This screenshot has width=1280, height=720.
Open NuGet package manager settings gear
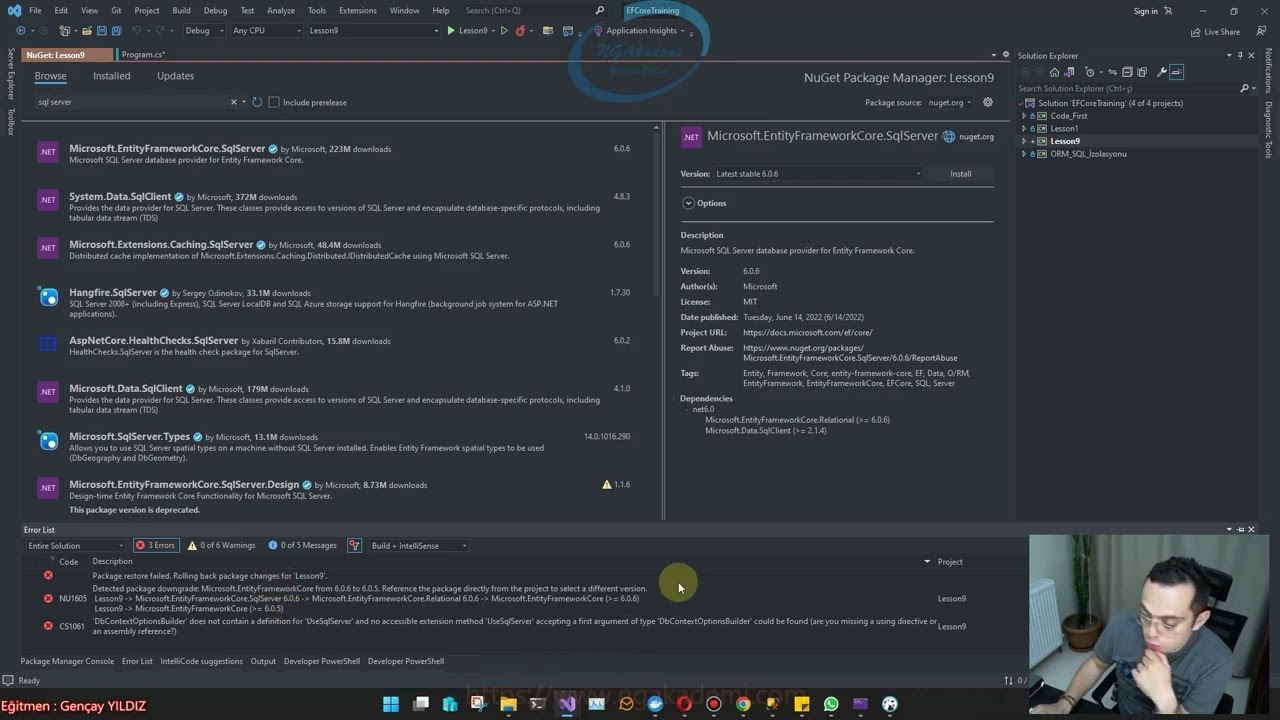pos(987,102)
